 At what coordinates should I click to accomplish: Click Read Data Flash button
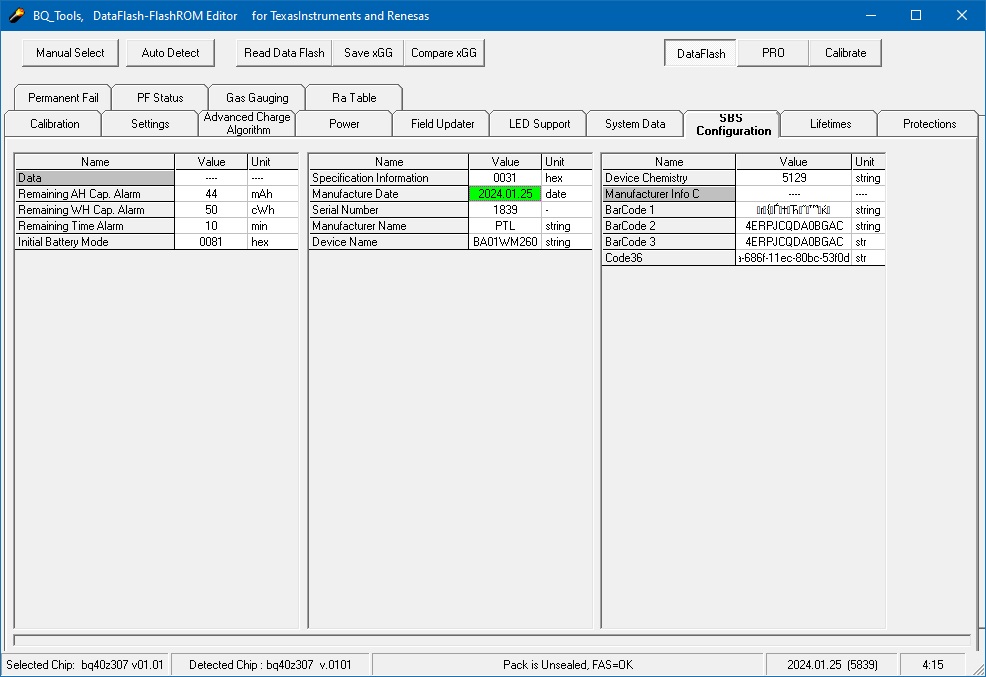click(284, 53)
